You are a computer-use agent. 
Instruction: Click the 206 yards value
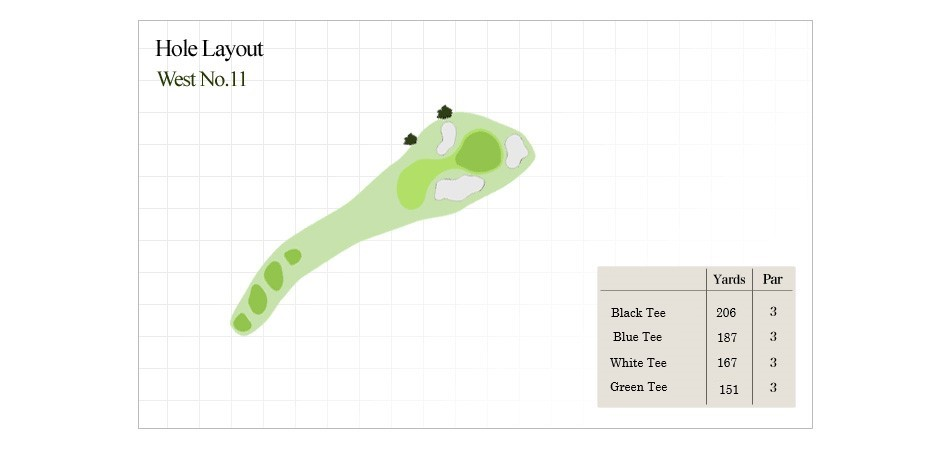726,313
